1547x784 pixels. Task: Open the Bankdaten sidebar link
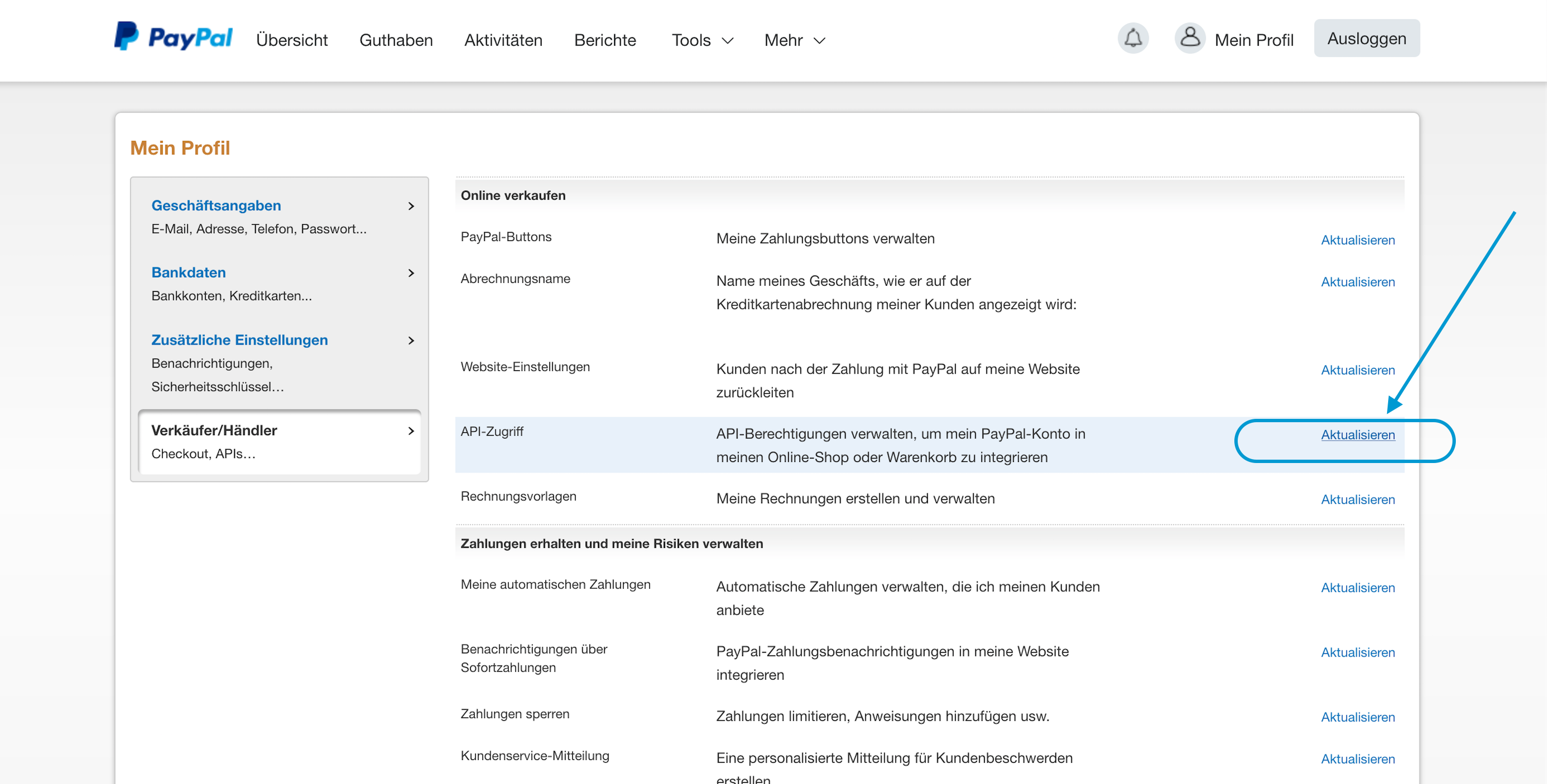click(188, 272)
